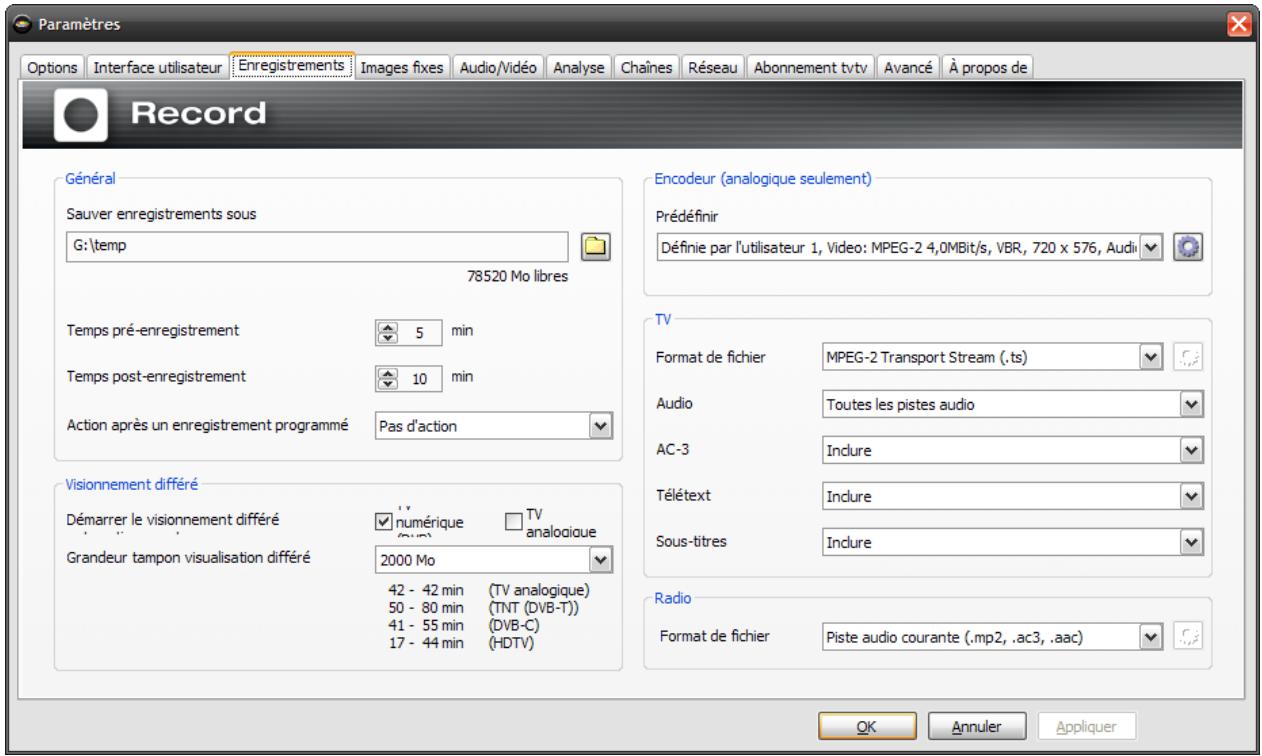Click the OK button

pos(868,727)
